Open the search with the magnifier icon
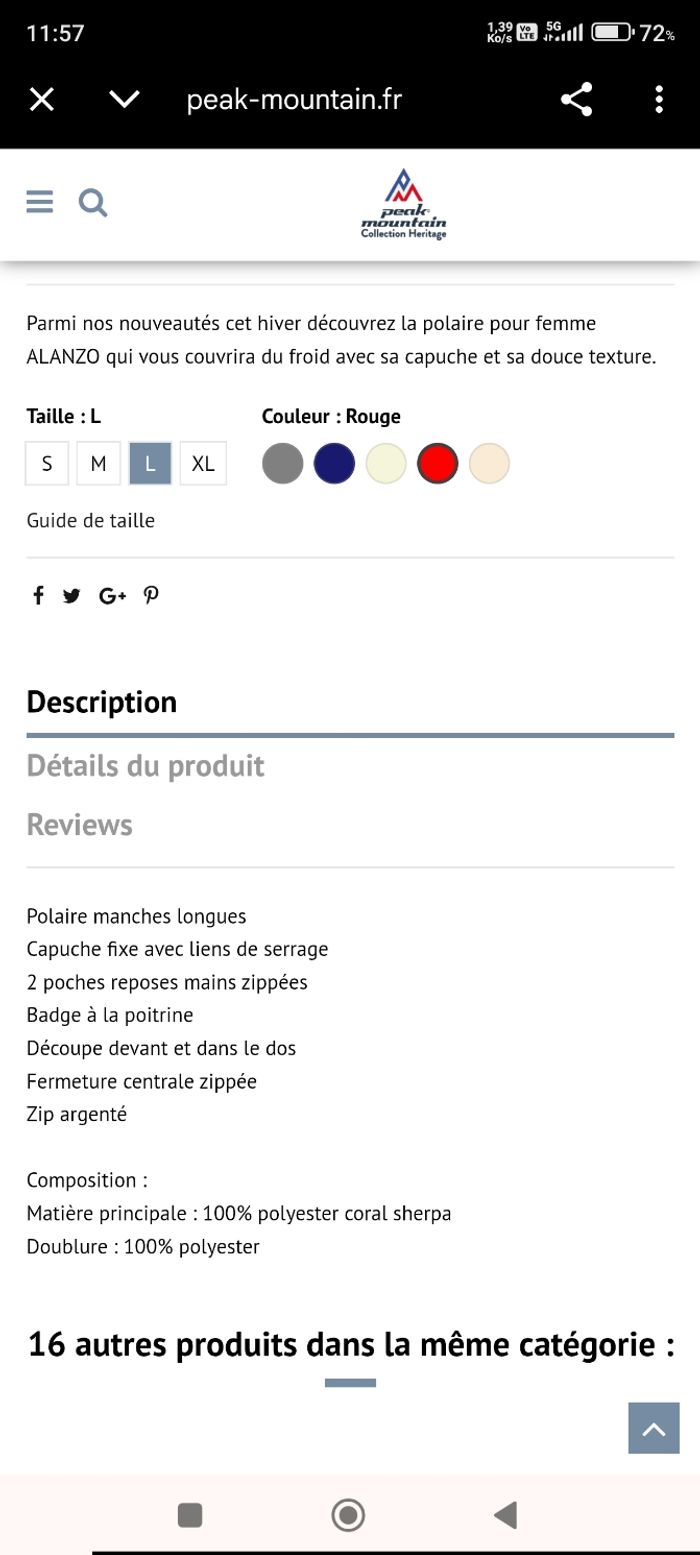Viewport: 700px width, 1555px height. click(92, 201)
